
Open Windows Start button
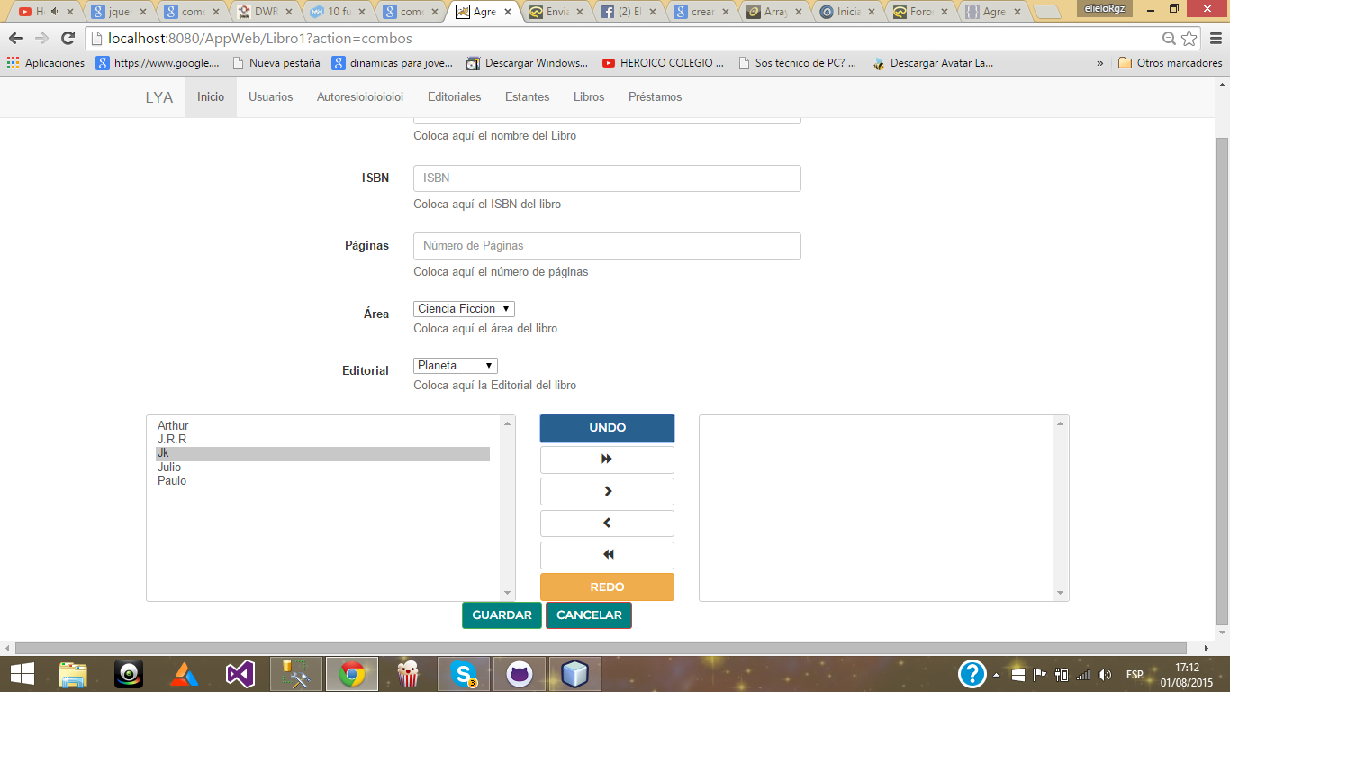coord(22,674)
